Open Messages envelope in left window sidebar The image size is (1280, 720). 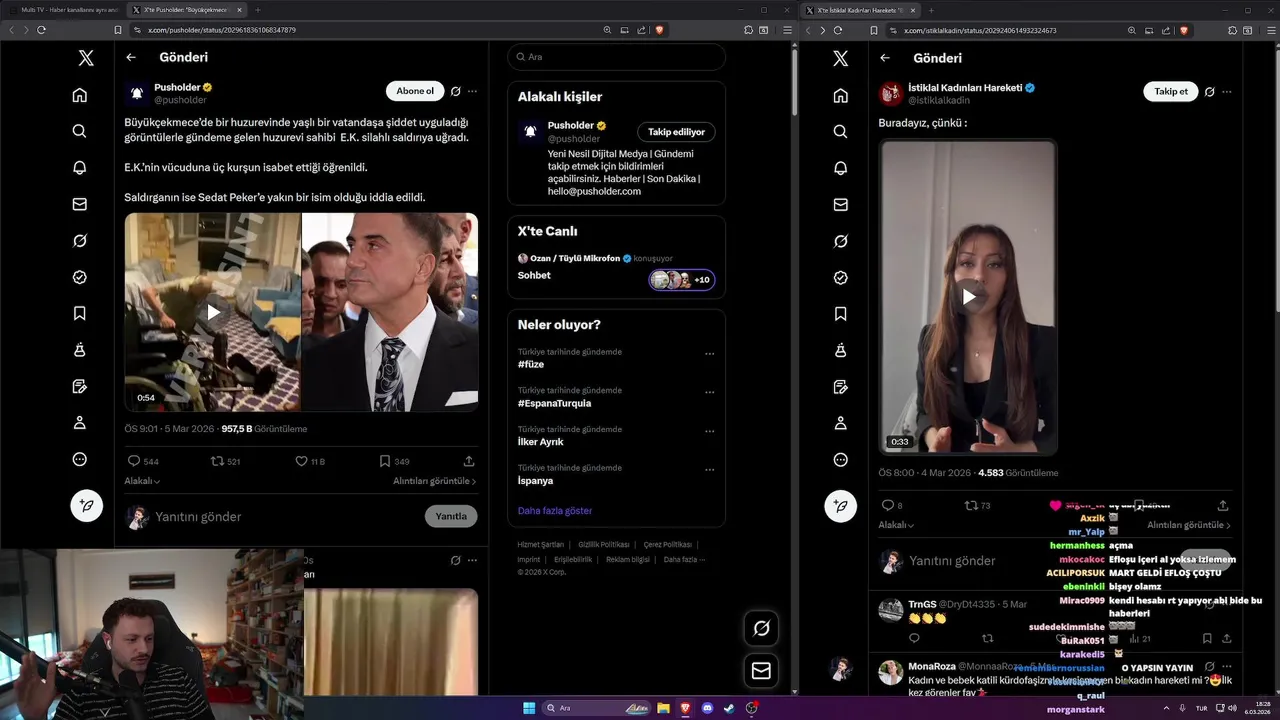pos(80,204)
